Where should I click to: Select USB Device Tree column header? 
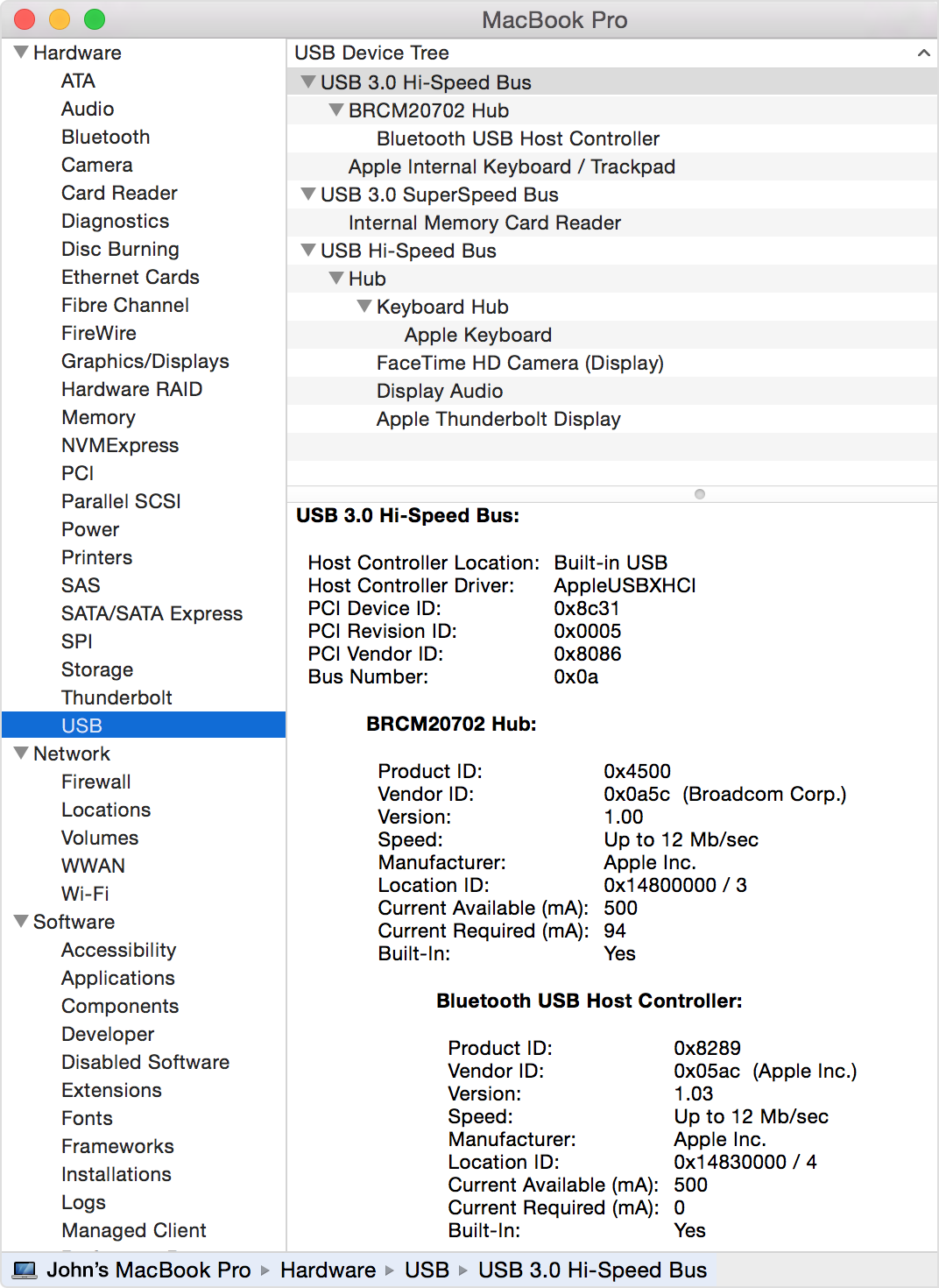(612, 53)
